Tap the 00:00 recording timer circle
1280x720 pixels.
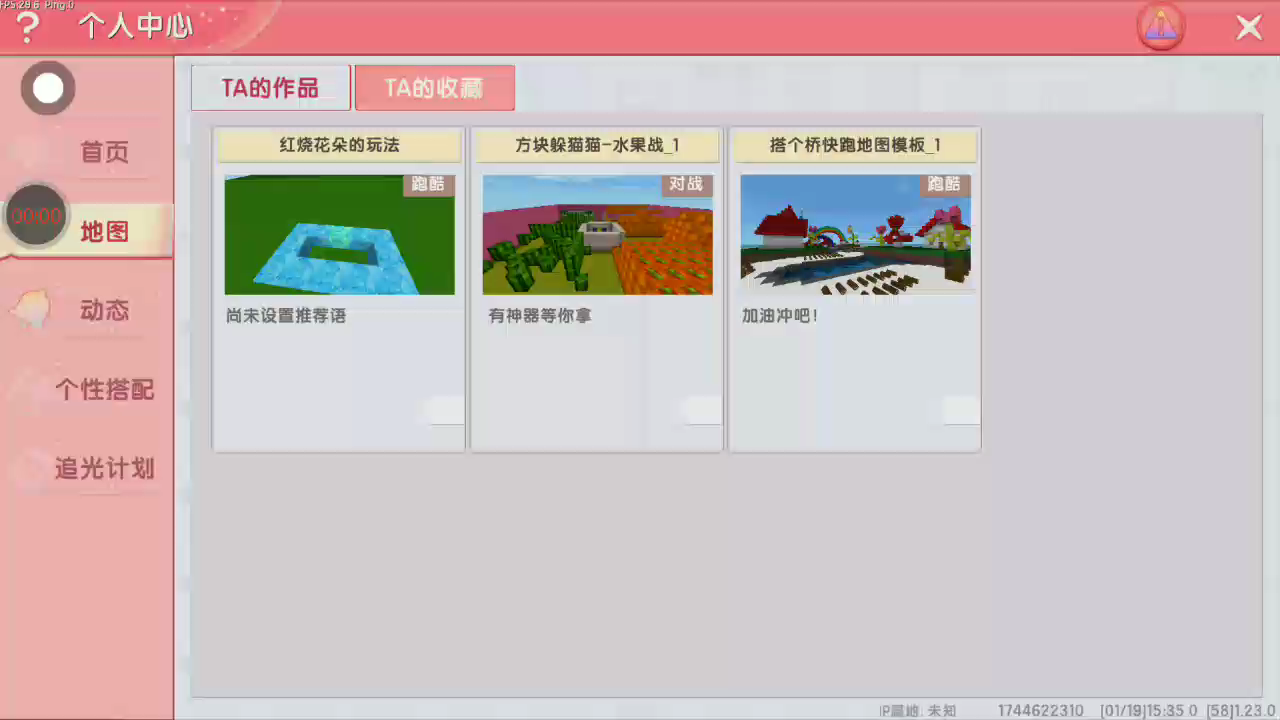tap(37, 216)
